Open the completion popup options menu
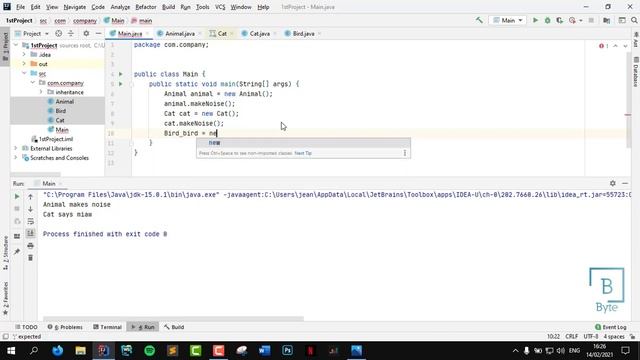The image size is (640, 360). tap(404, 153)
